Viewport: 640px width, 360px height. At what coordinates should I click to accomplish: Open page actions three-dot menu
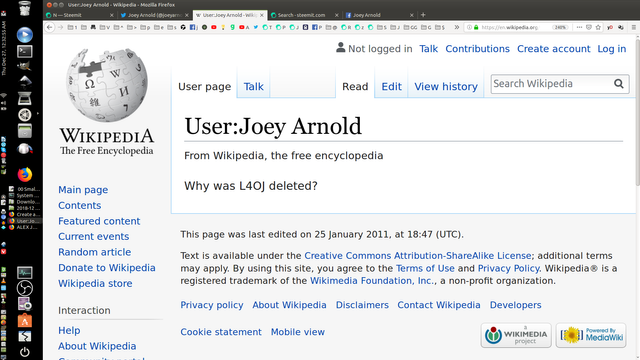click(x=579, y=27)
